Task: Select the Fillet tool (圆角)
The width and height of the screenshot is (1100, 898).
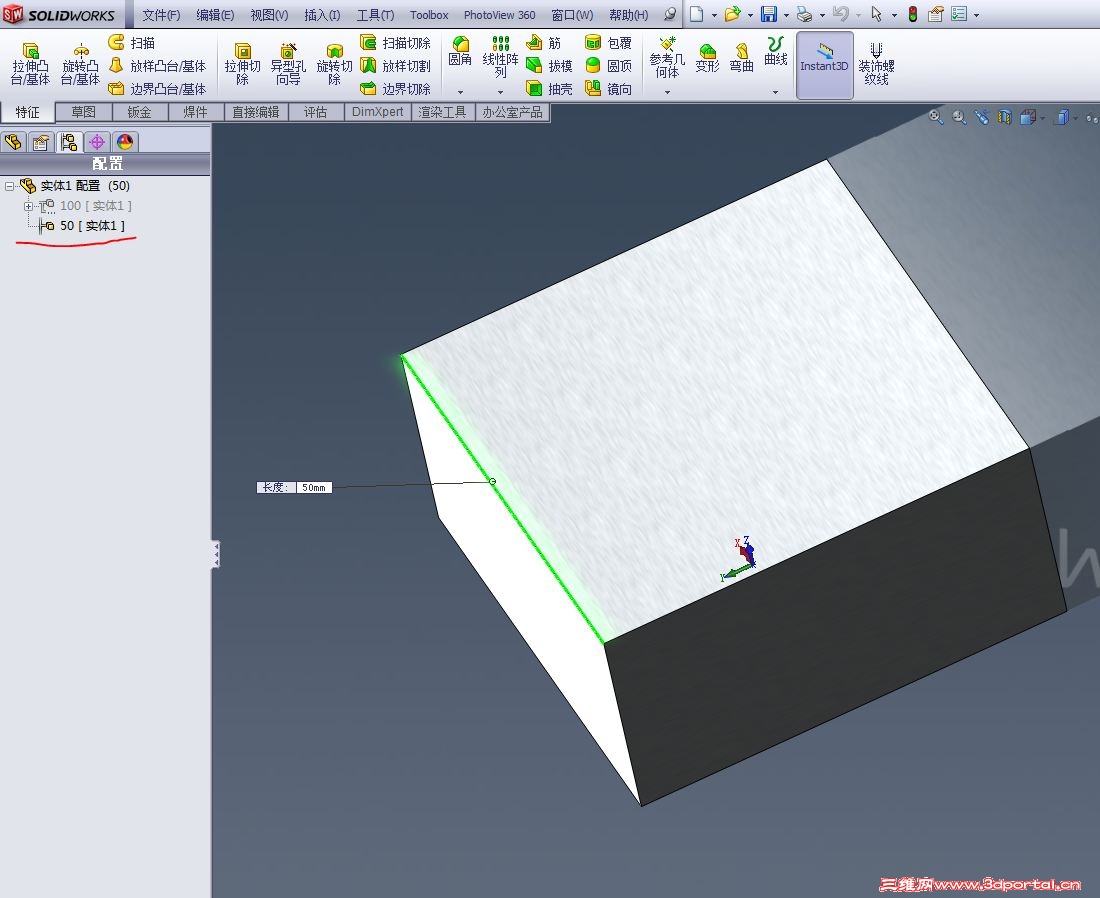Action: pyautogui.click(x=460, y=52)
